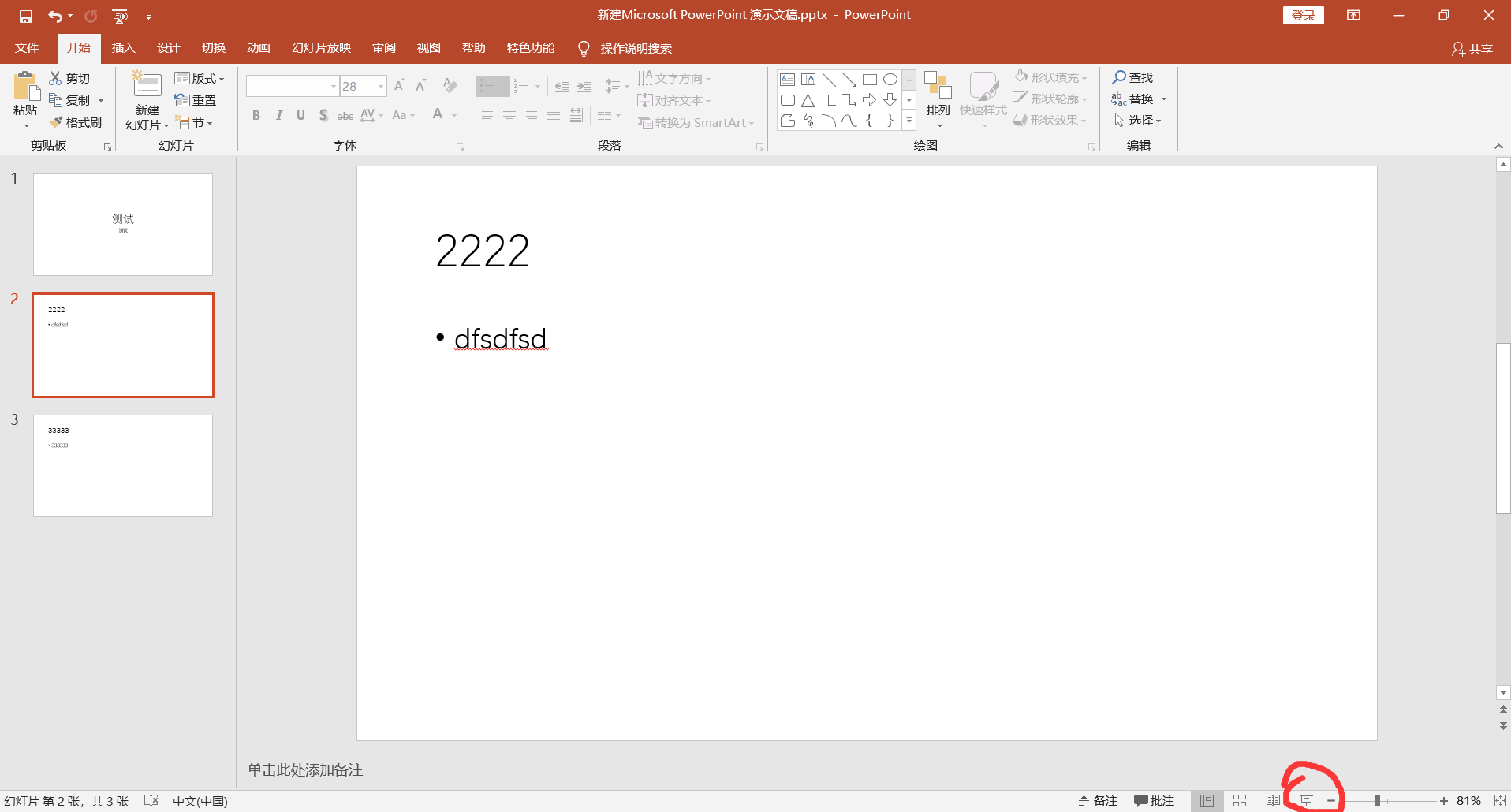
Task: Select the Format Painter (格式刷)
Action: [76, 122]
